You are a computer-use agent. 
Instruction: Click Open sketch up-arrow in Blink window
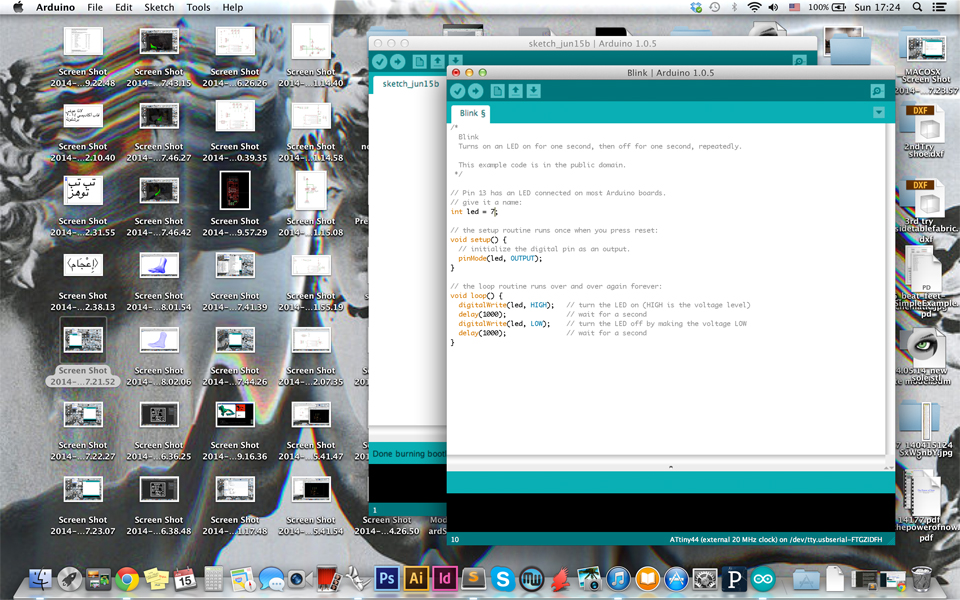[516, 91]
